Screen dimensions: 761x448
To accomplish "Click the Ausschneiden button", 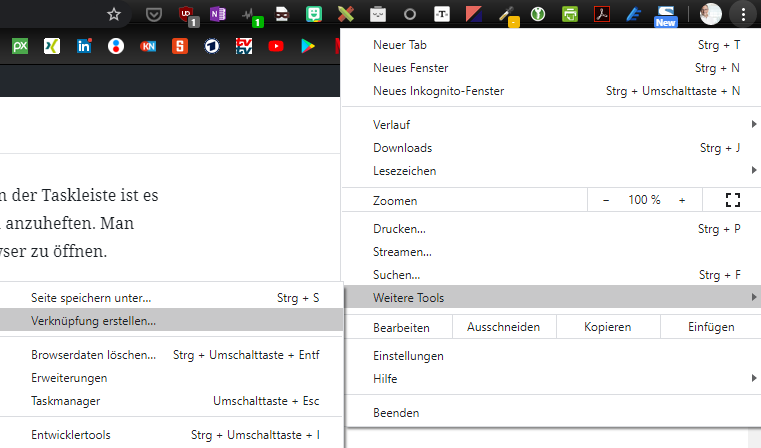I will coord(504,327).
